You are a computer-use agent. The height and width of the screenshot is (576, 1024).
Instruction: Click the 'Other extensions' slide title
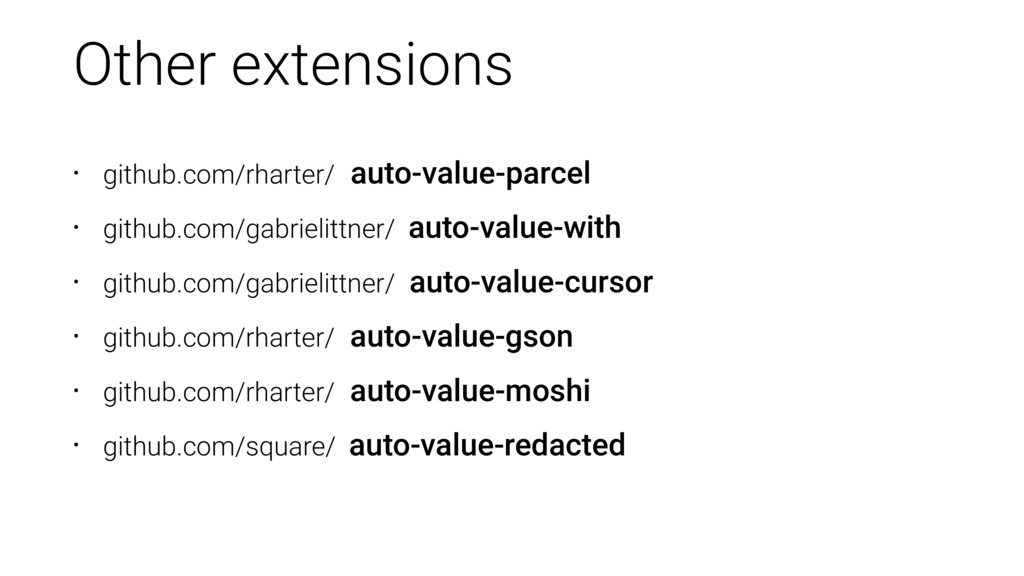click(x=293, y=64)
